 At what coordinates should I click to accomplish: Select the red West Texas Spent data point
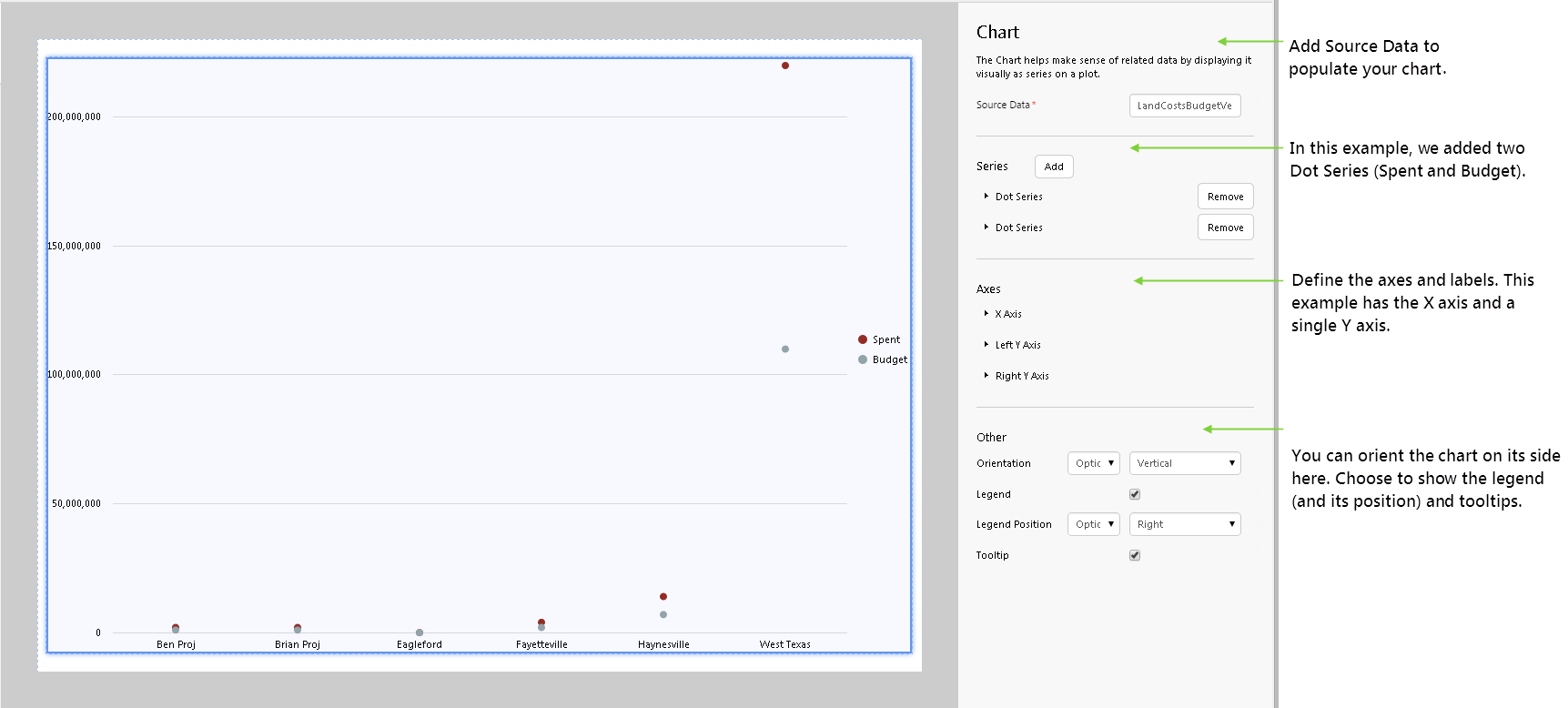(785, 66)
